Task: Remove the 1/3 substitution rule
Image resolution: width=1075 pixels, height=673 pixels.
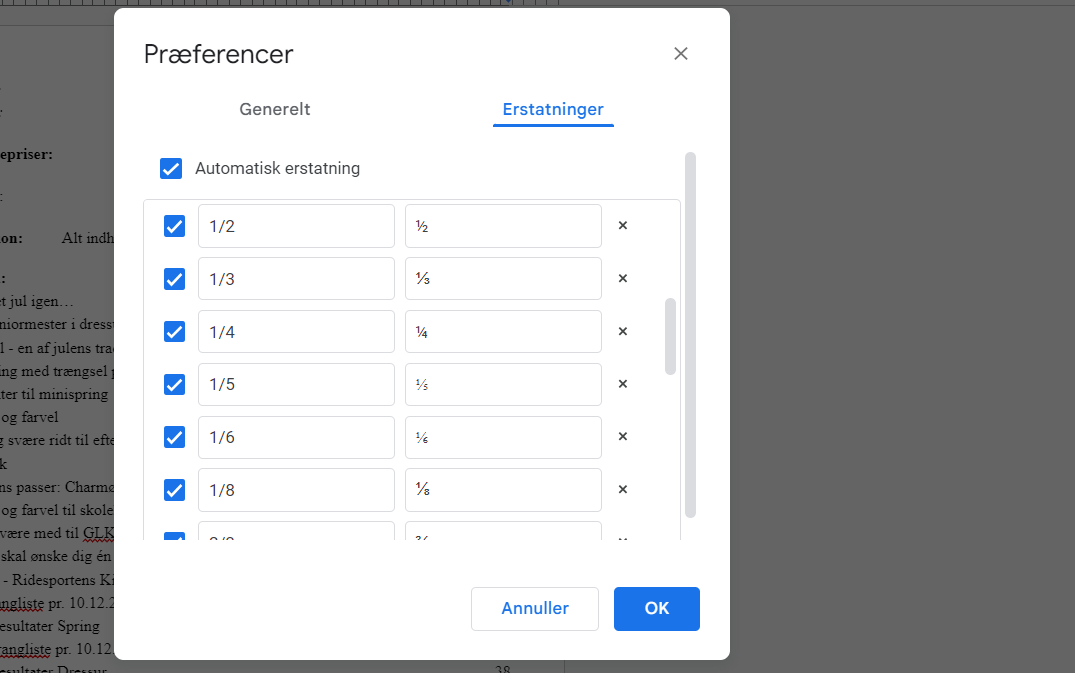Action: click(x=622, y=278)
